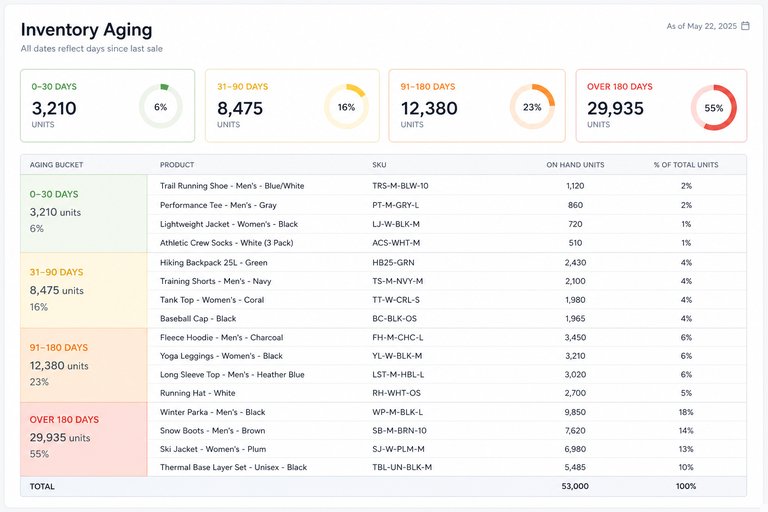Select Baseball Cap - Black product

198,318
